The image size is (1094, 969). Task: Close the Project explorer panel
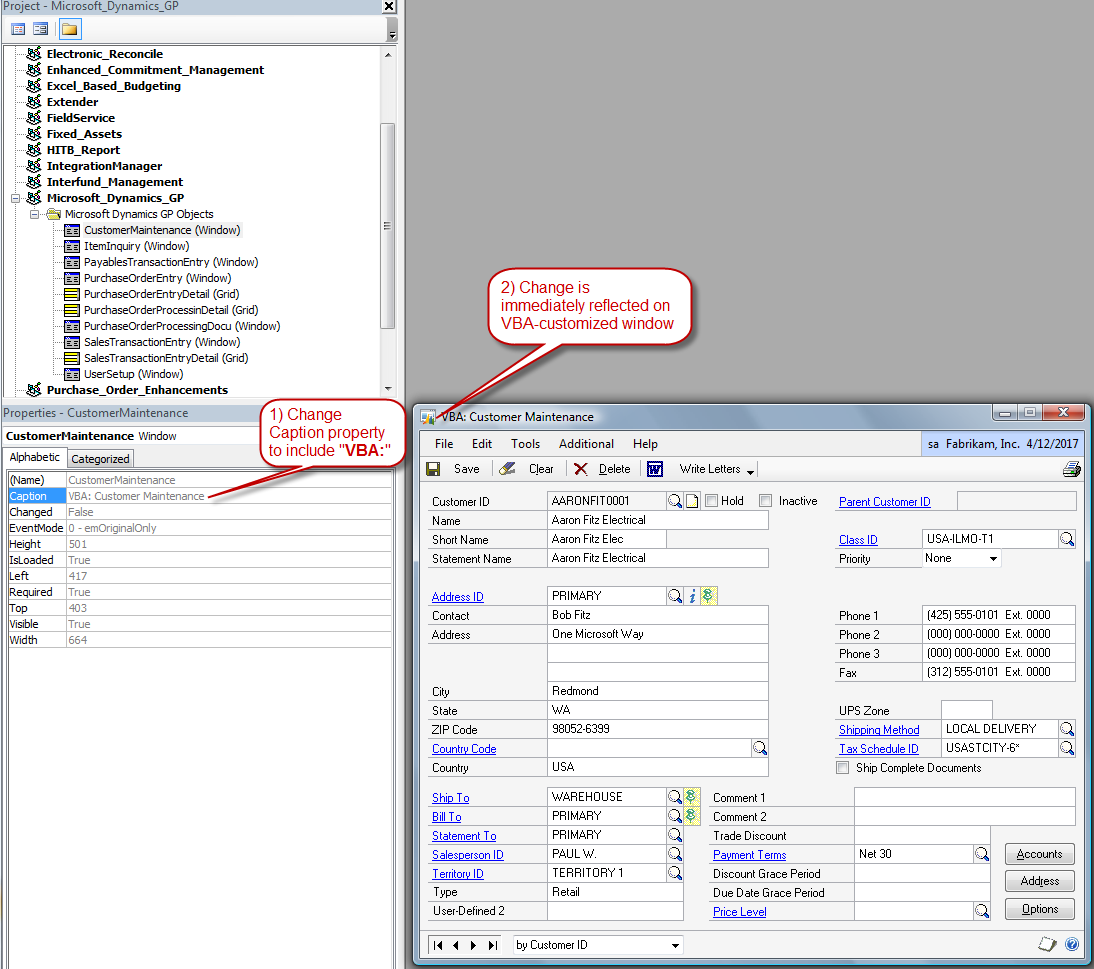(x=389, y=6)
